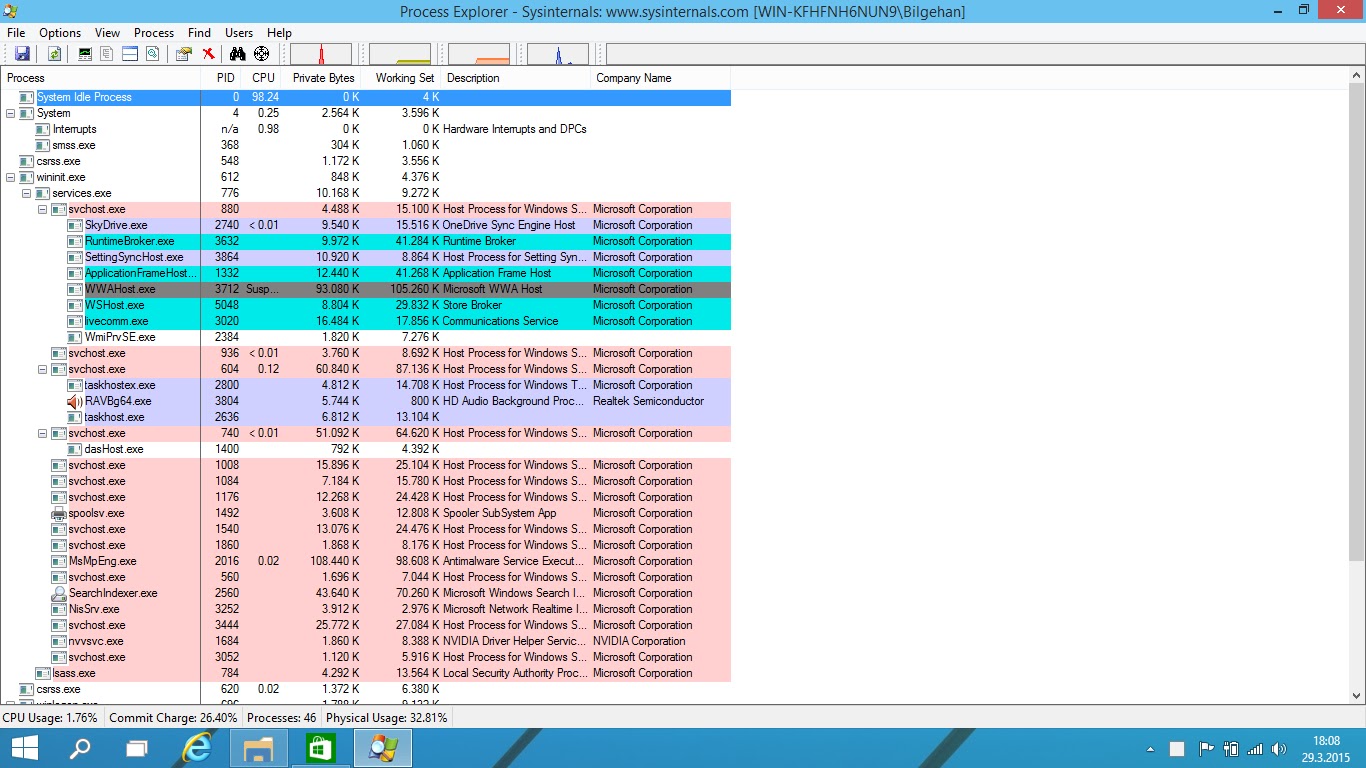Click Physical Usage 32.81% in status bar

[387, 717]
